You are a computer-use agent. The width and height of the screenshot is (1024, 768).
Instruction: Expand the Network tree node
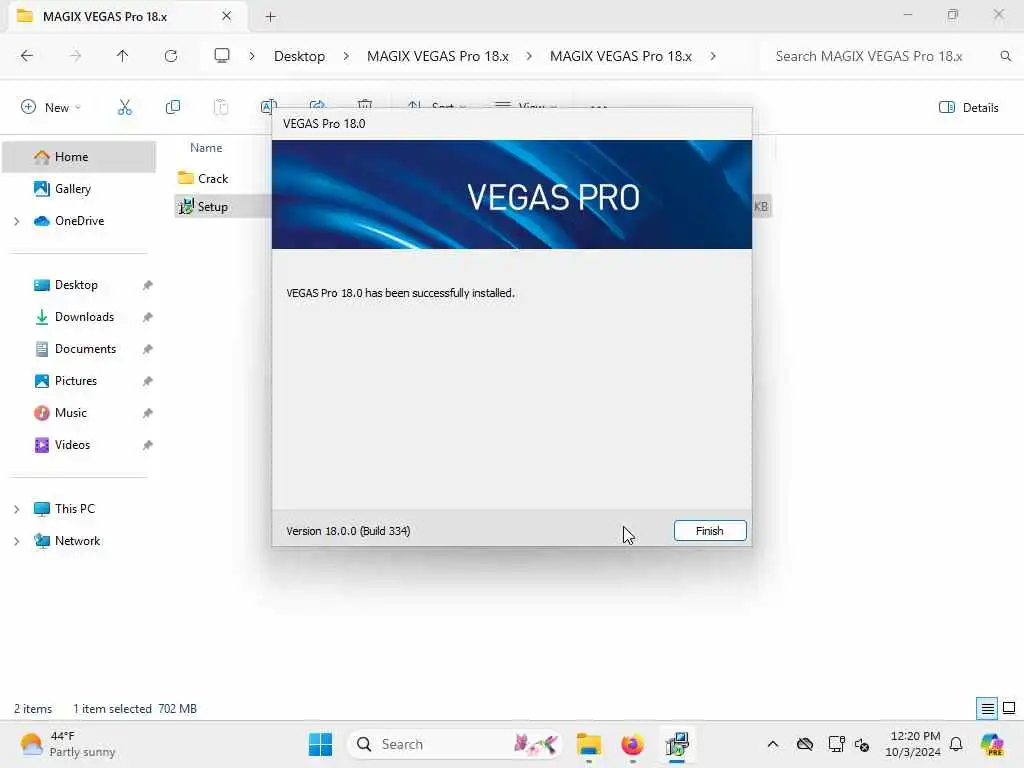16,541
